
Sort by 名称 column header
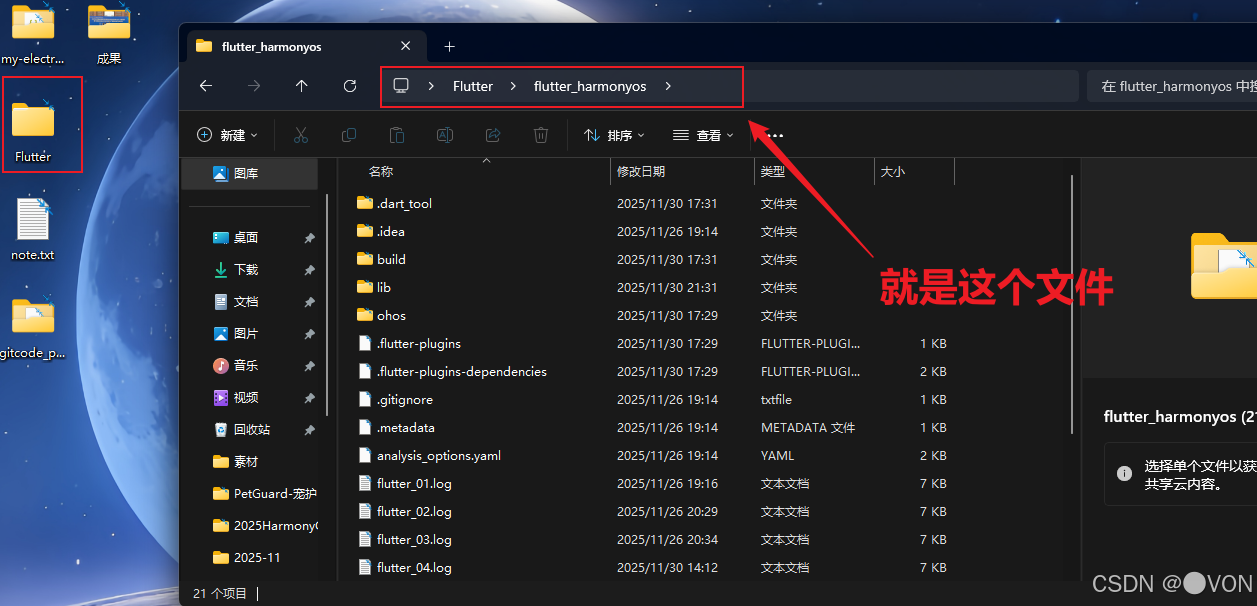pyautogui.click(x=381, y=172)
